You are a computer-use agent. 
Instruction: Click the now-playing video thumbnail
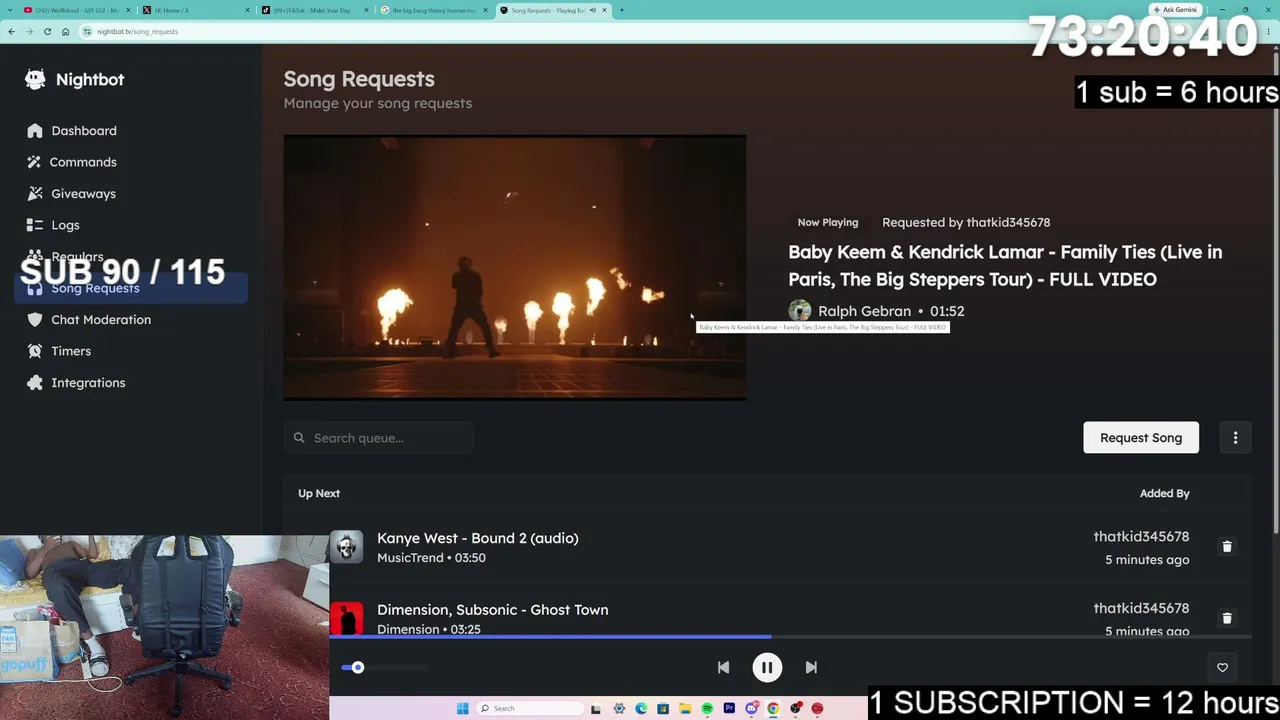[x=514, y=268]
